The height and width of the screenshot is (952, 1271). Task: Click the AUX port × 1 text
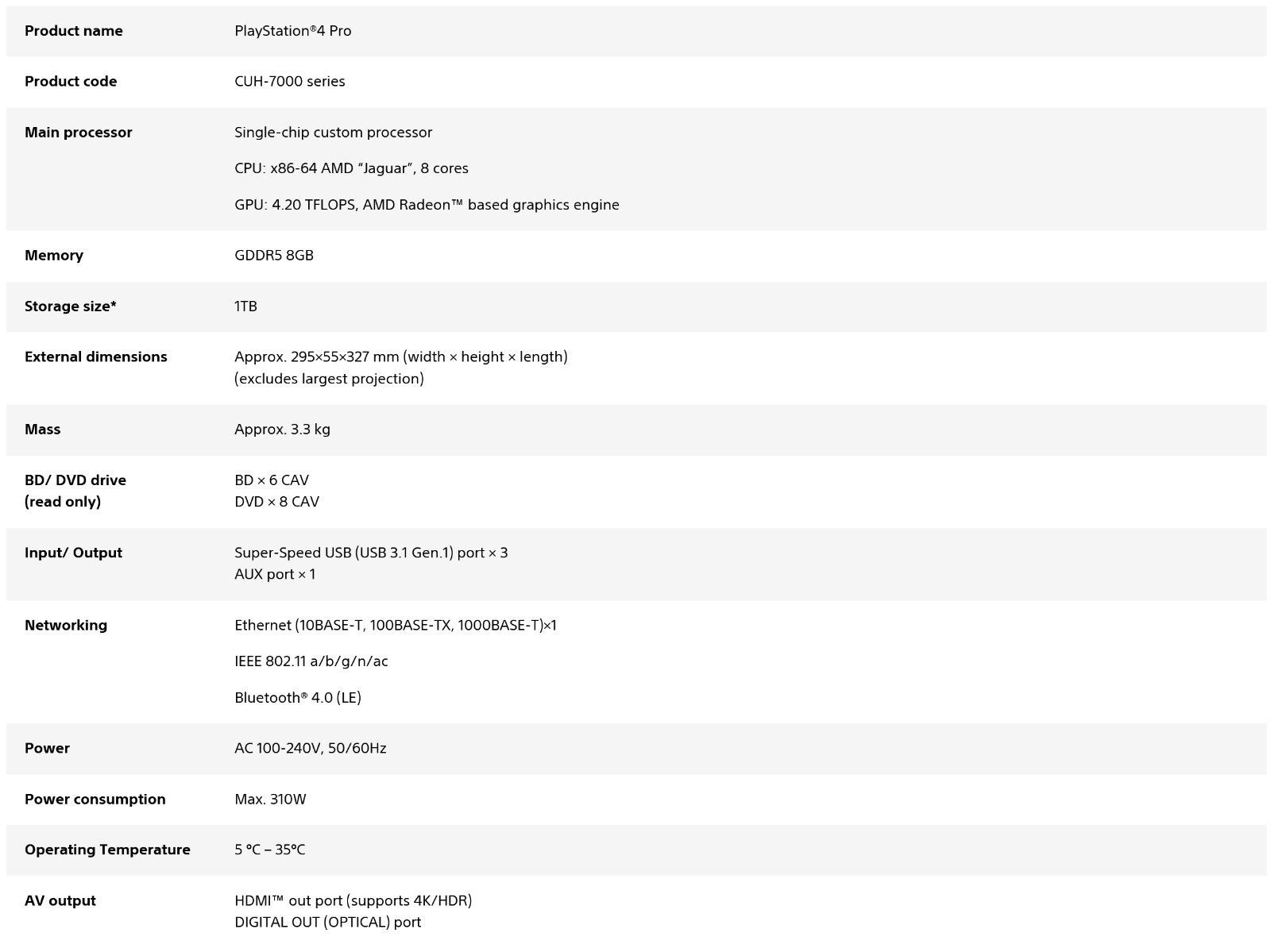coord(275,574)
